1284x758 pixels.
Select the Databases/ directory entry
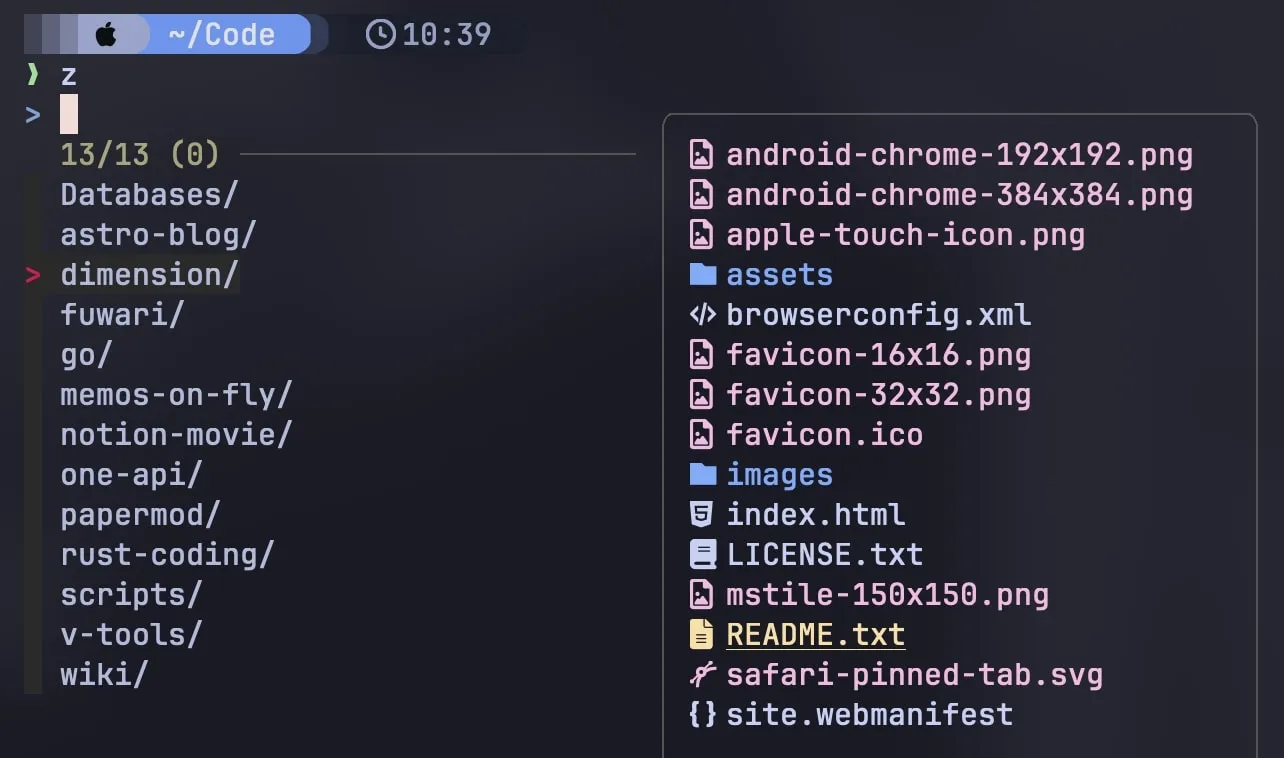pyautogui.click(x=149, y=195)
